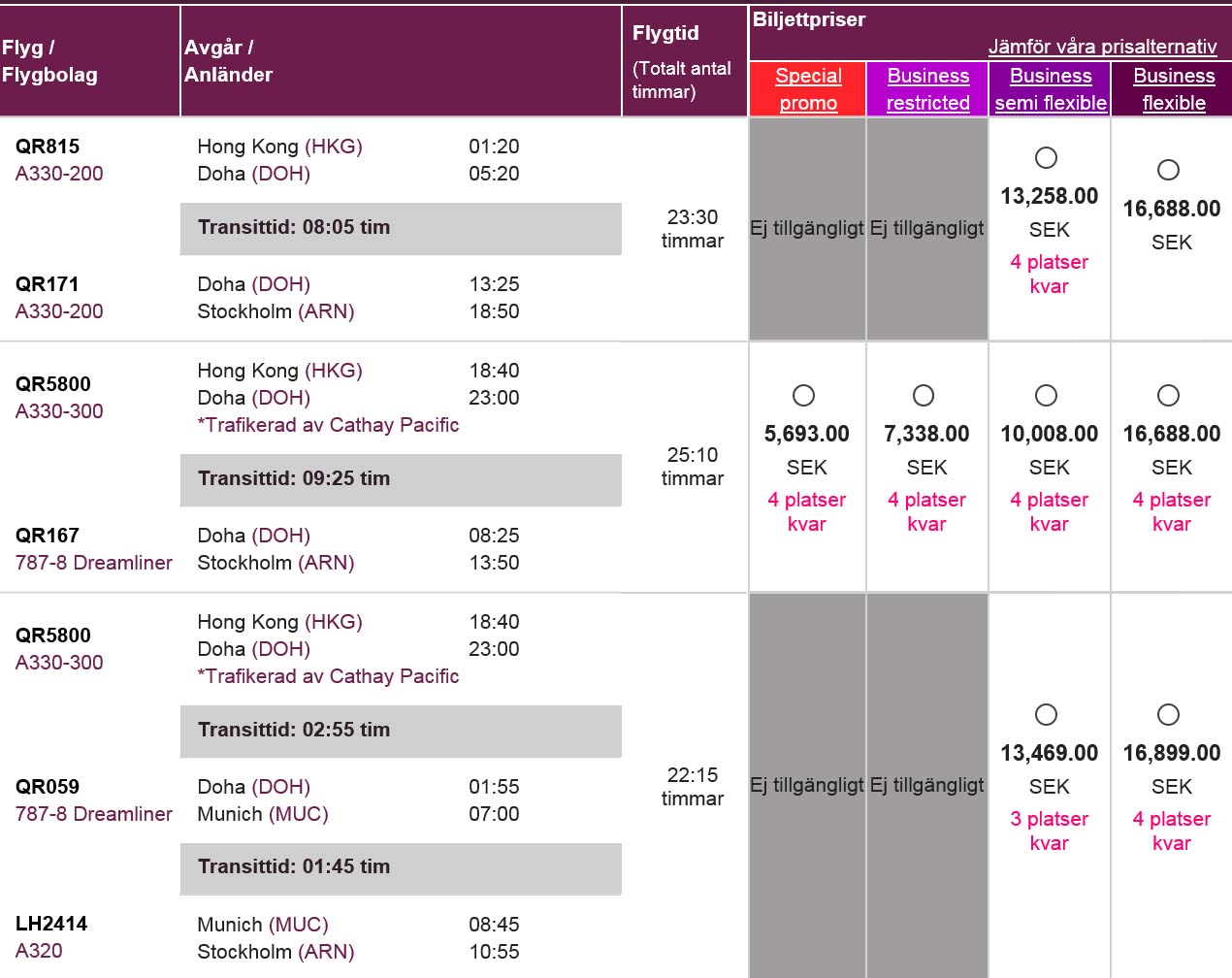This screenshot has height=978, width=1232.
Task: Open 787-8 Dreamliner link under QR167
Action: pyautogui.click(x=93, y=563)
